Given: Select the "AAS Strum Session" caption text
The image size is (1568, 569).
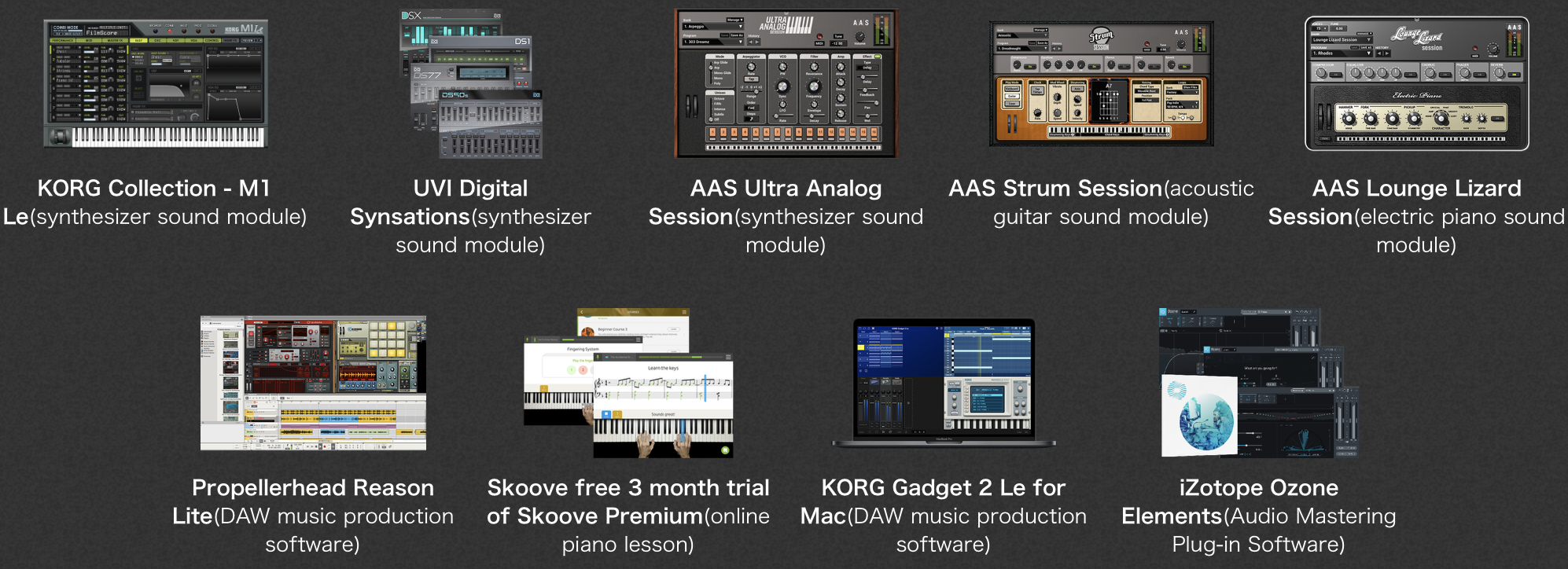Looking at the screenshot, I should (1055, 189).
